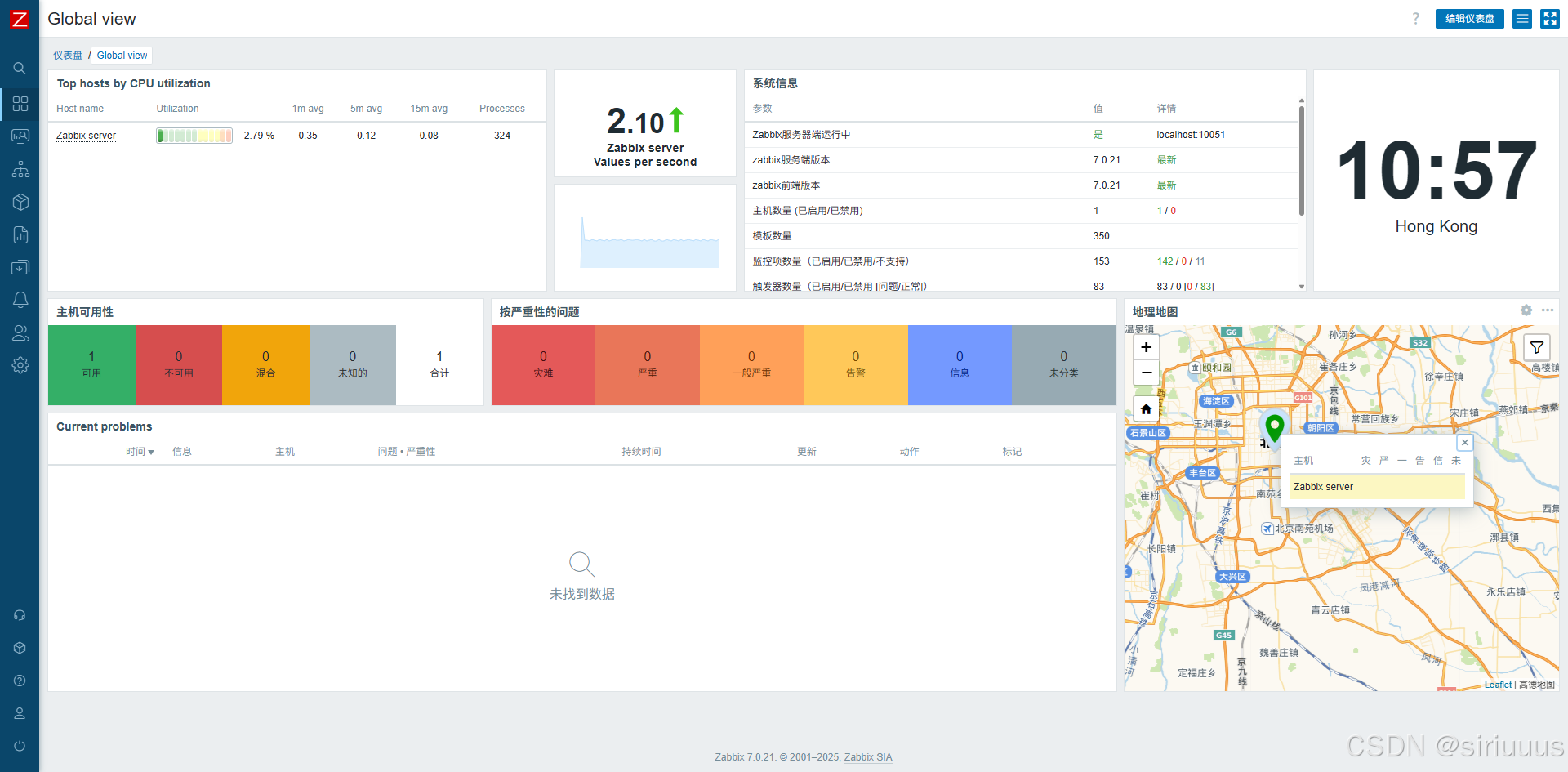Click the 严重 severity tile
Image resolution: width=1568 pixels, height=772 pixels.
648,365
